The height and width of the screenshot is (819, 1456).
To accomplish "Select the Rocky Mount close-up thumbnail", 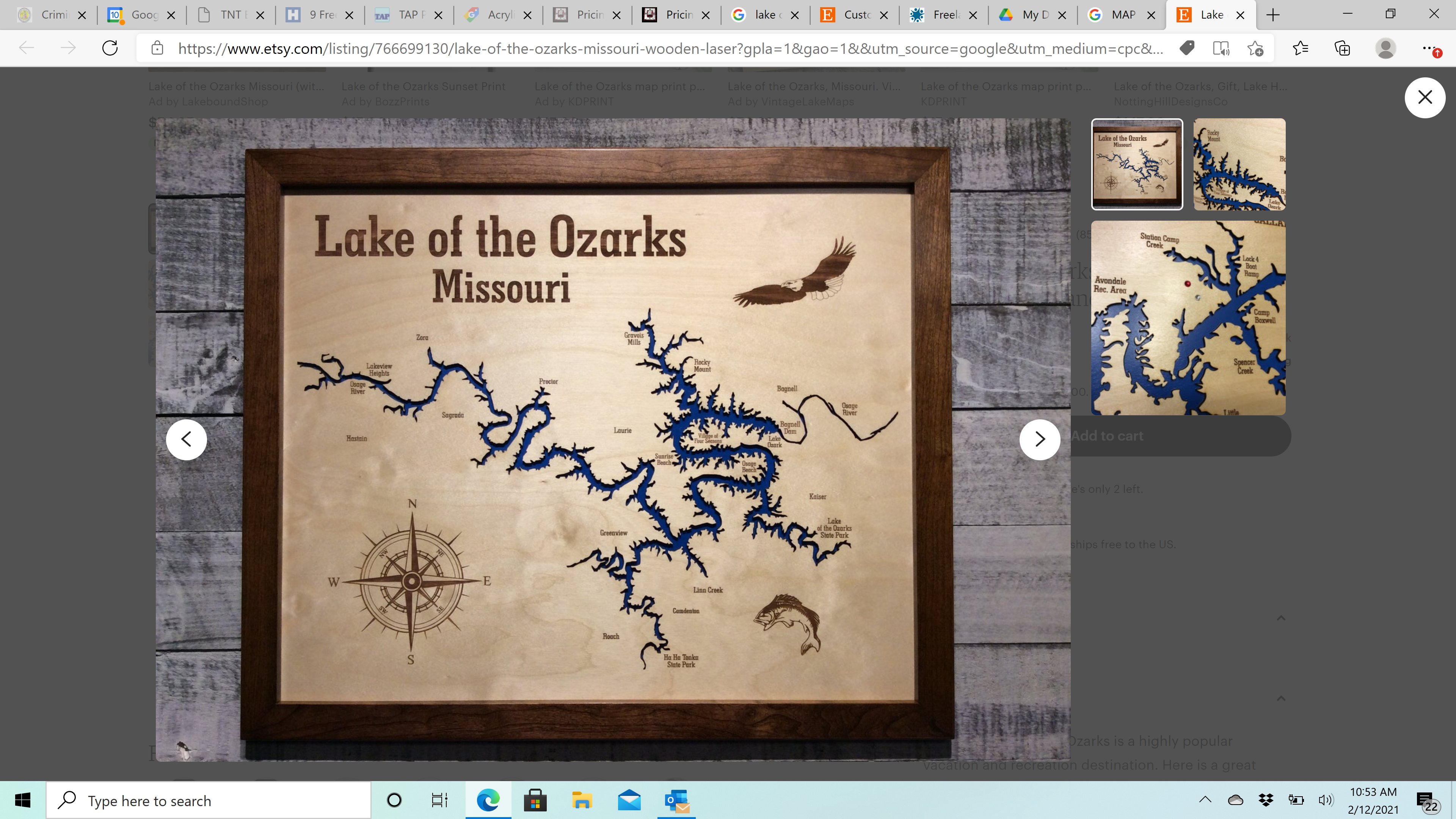I will [1239, 164].
